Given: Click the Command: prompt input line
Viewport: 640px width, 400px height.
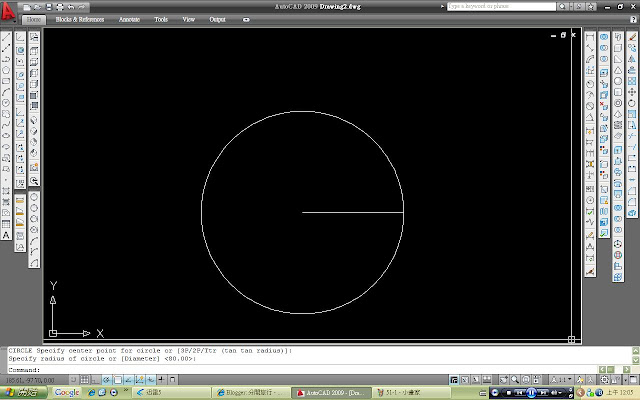Looking at the screenshot, I should point(302,370).
